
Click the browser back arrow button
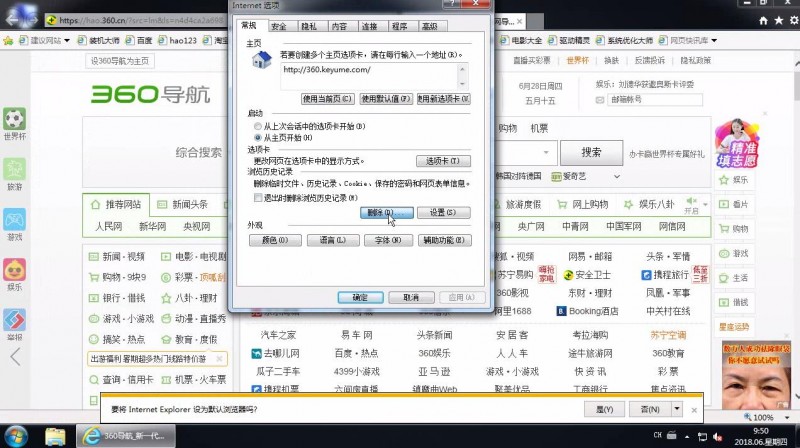[12, 20]
